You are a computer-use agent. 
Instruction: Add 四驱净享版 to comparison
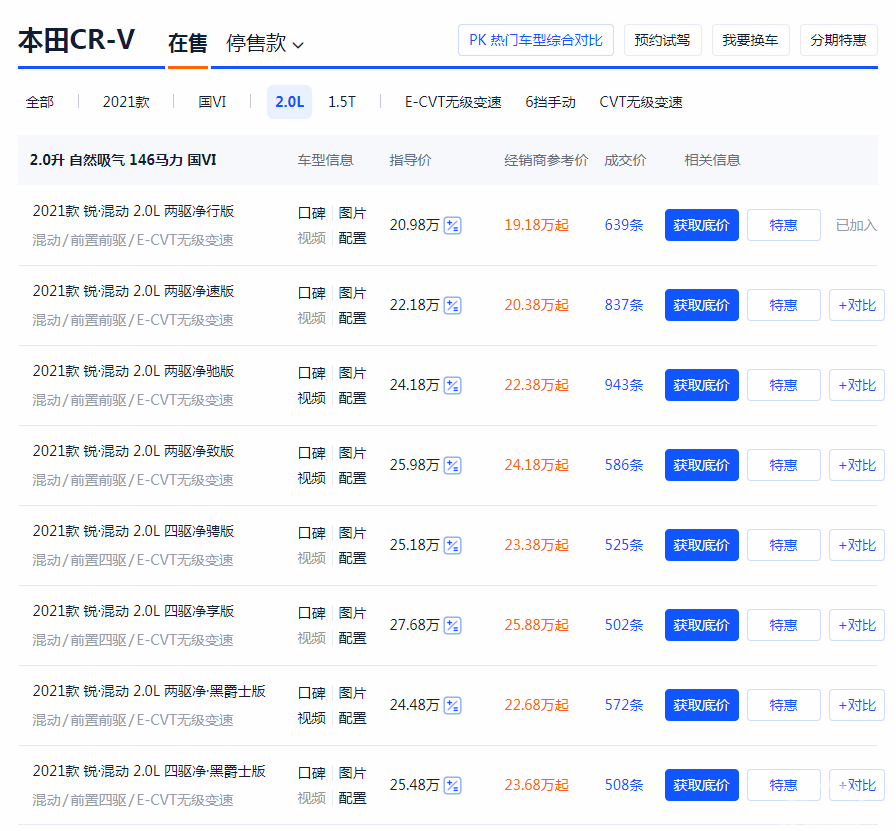point(857,625)
